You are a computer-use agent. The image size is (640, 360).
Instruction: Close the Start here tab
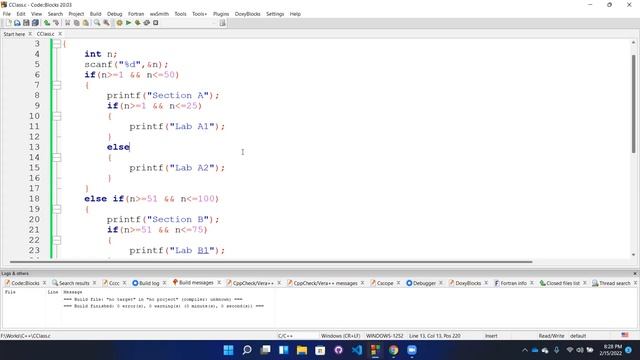(x=30, y=34)
